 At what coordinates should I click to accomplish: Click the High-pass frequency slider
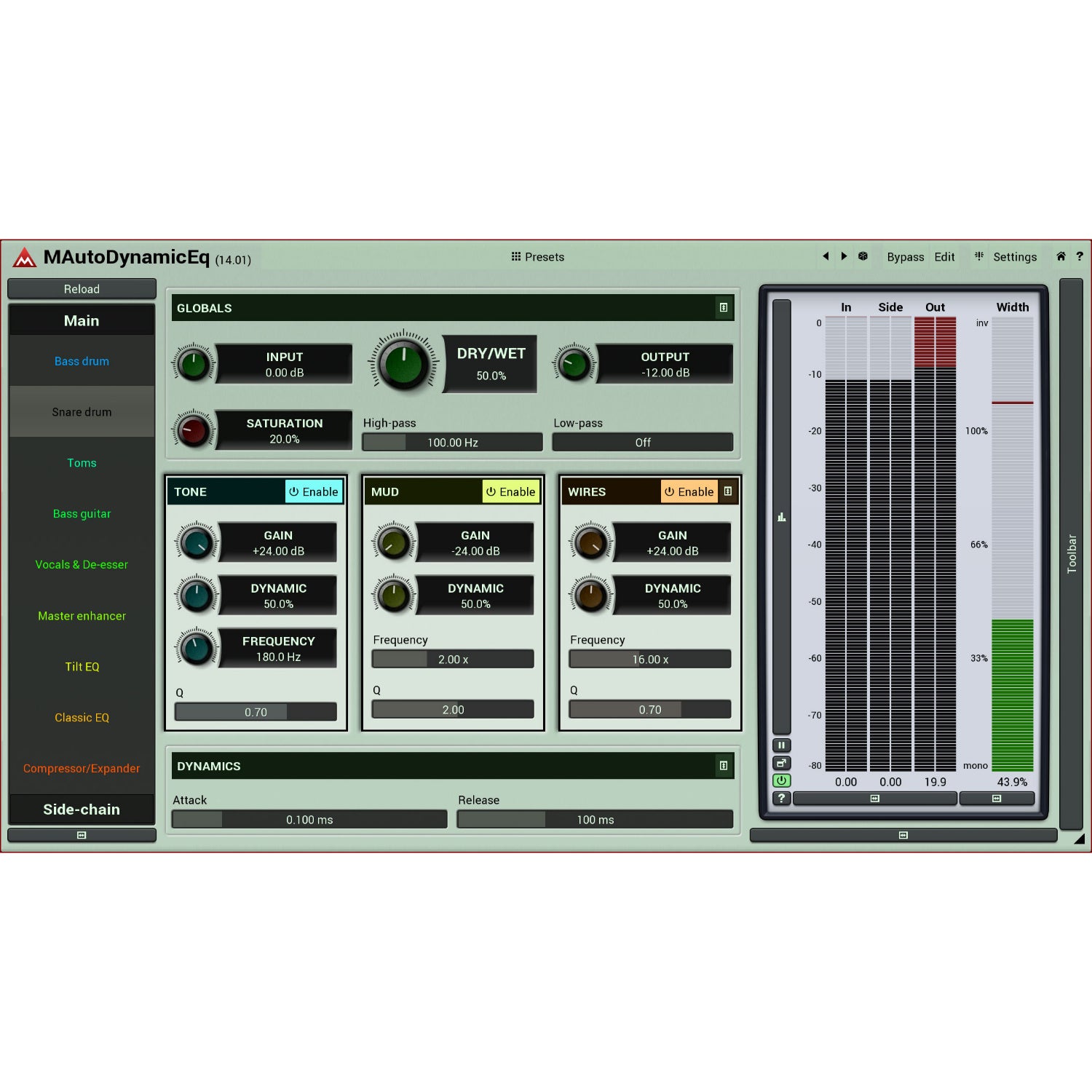[x=453, y=443]
